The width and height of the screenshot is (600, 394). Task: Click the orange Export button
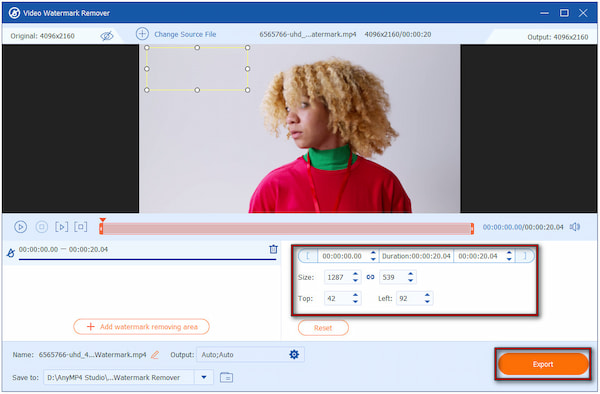[x=543, y=364]
